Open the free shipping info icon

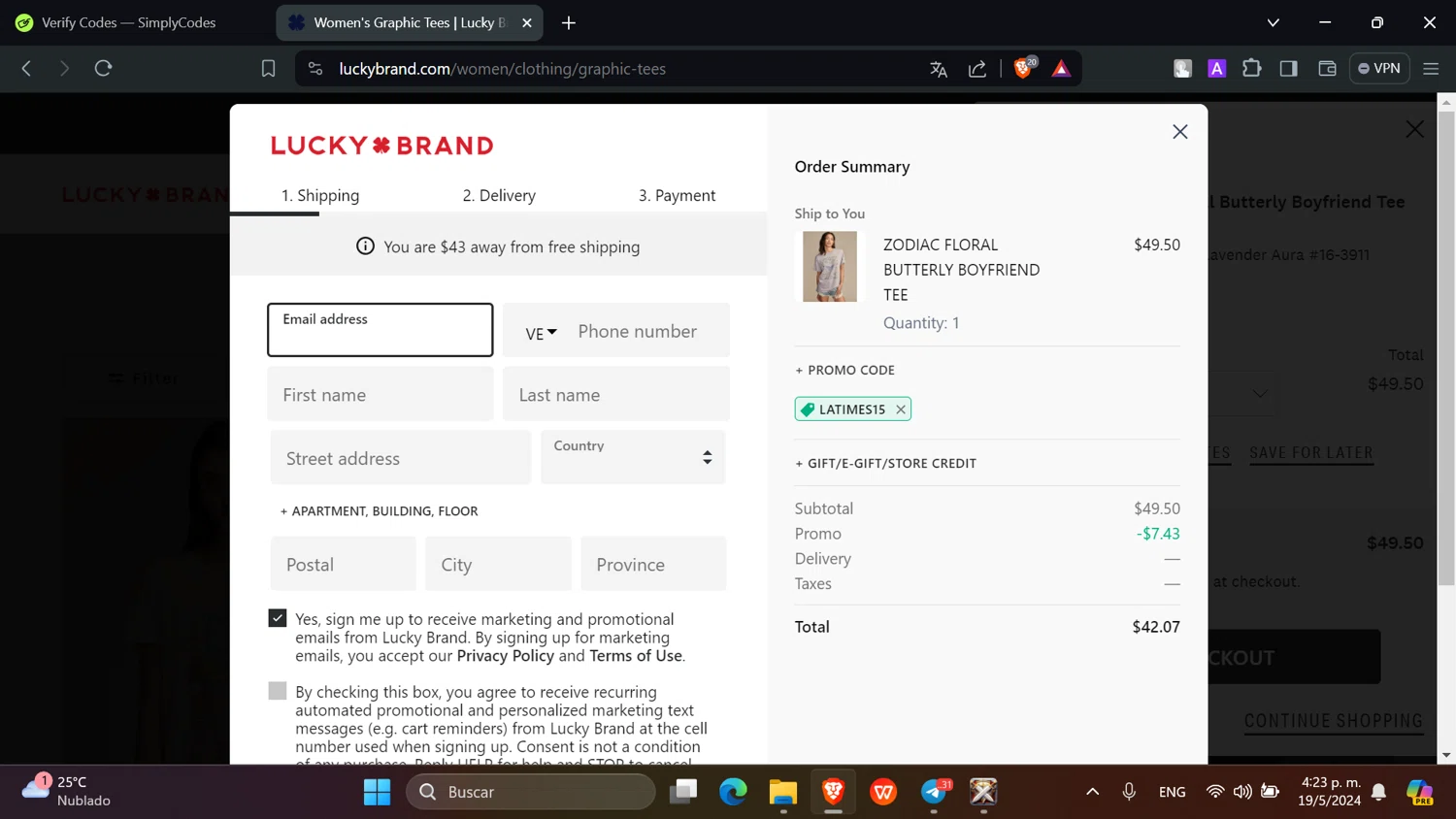(x=365, y=246)
